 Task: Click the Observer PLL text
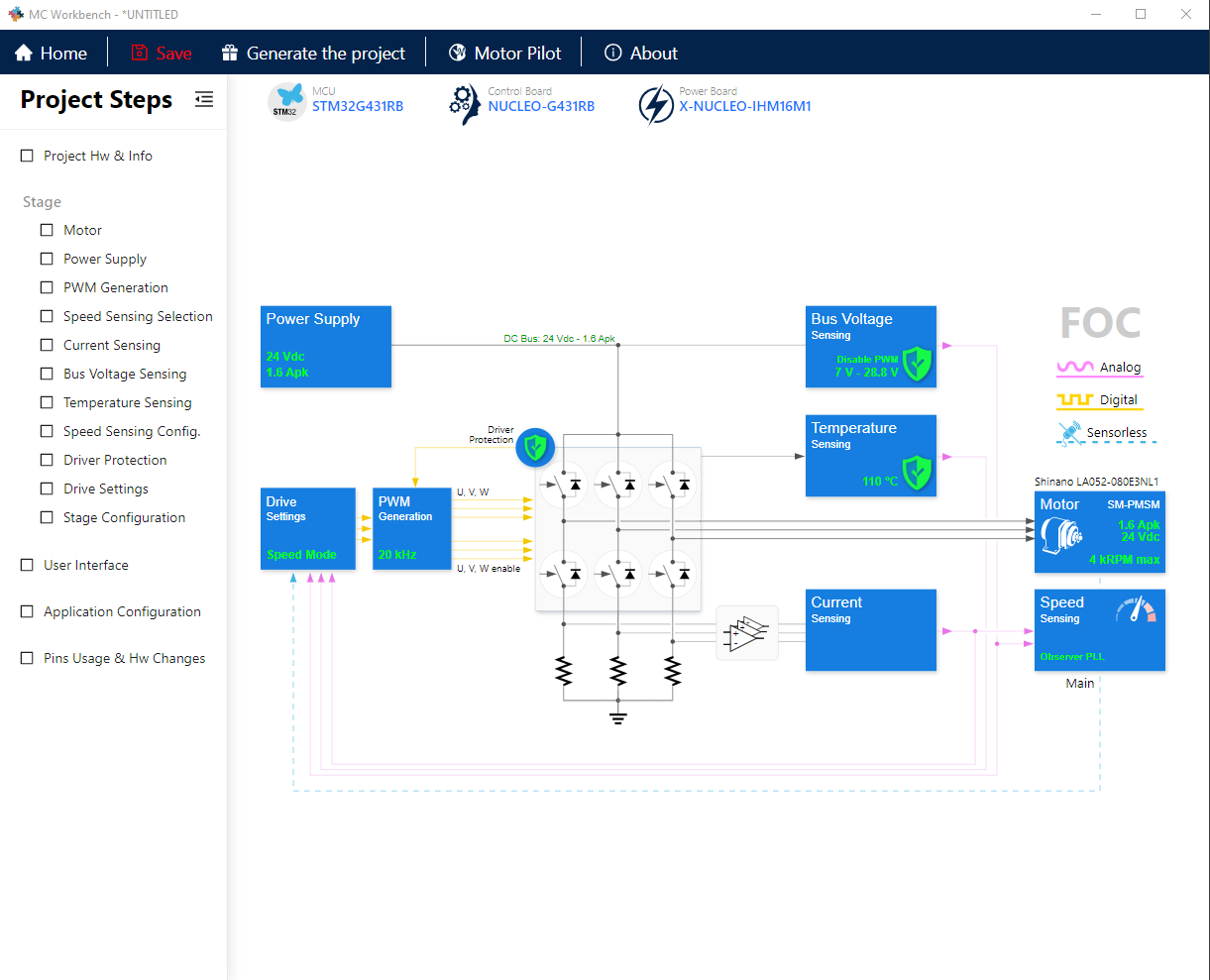tap(1071, 657)
